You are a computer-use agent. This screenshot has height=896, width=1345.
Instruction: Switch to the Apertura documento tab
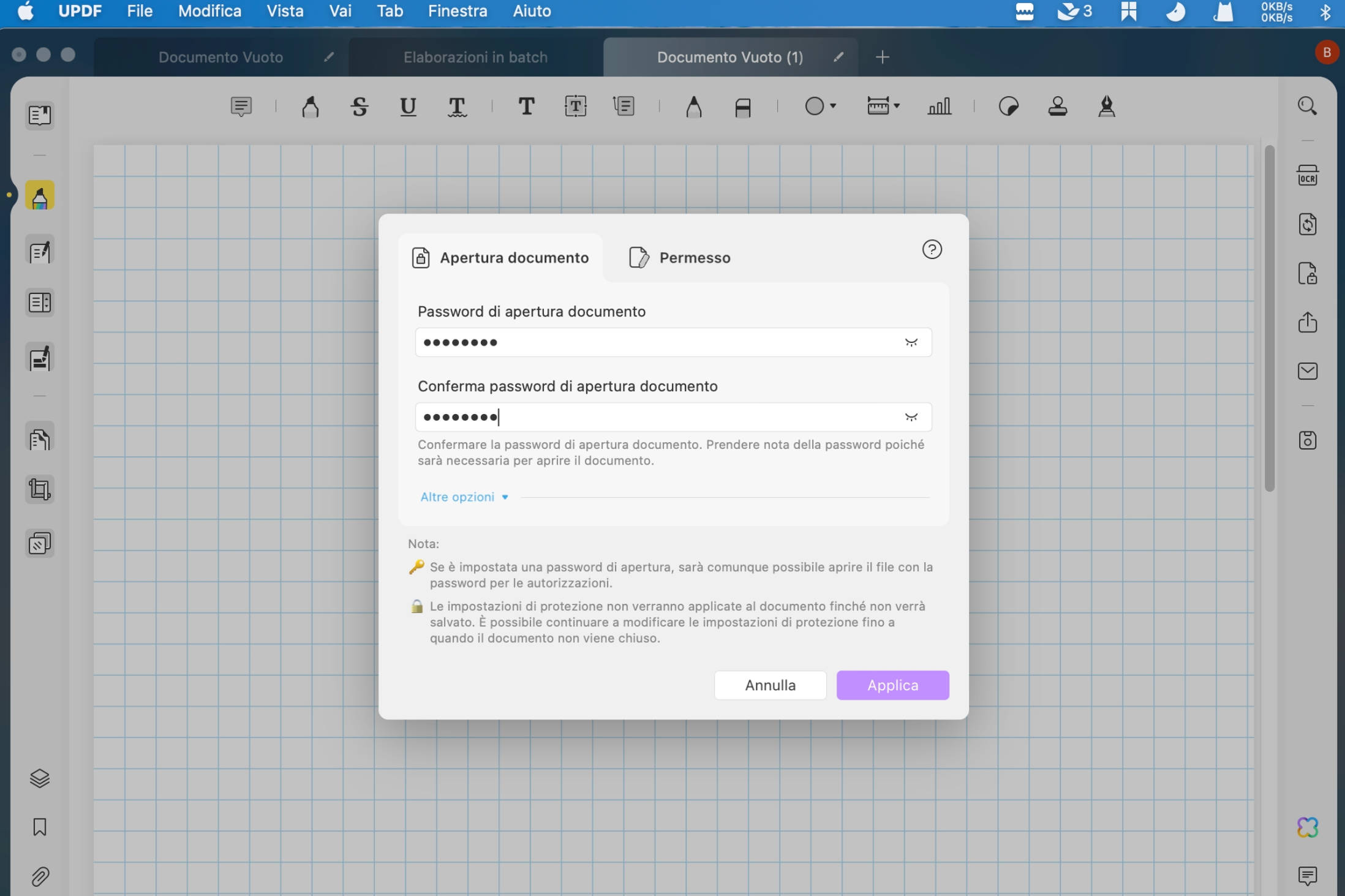point(500,258)
